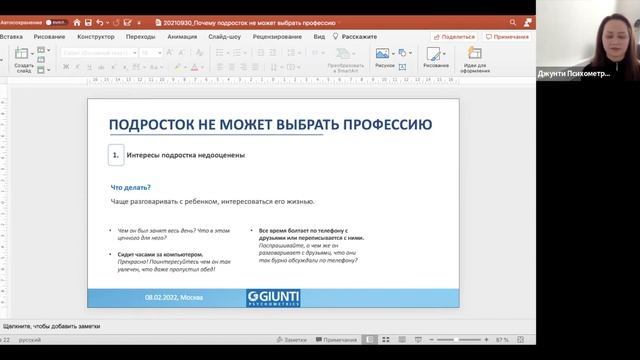Click the Create slide icon
Screen dimensions: 640x360
(x=21, y=53)
